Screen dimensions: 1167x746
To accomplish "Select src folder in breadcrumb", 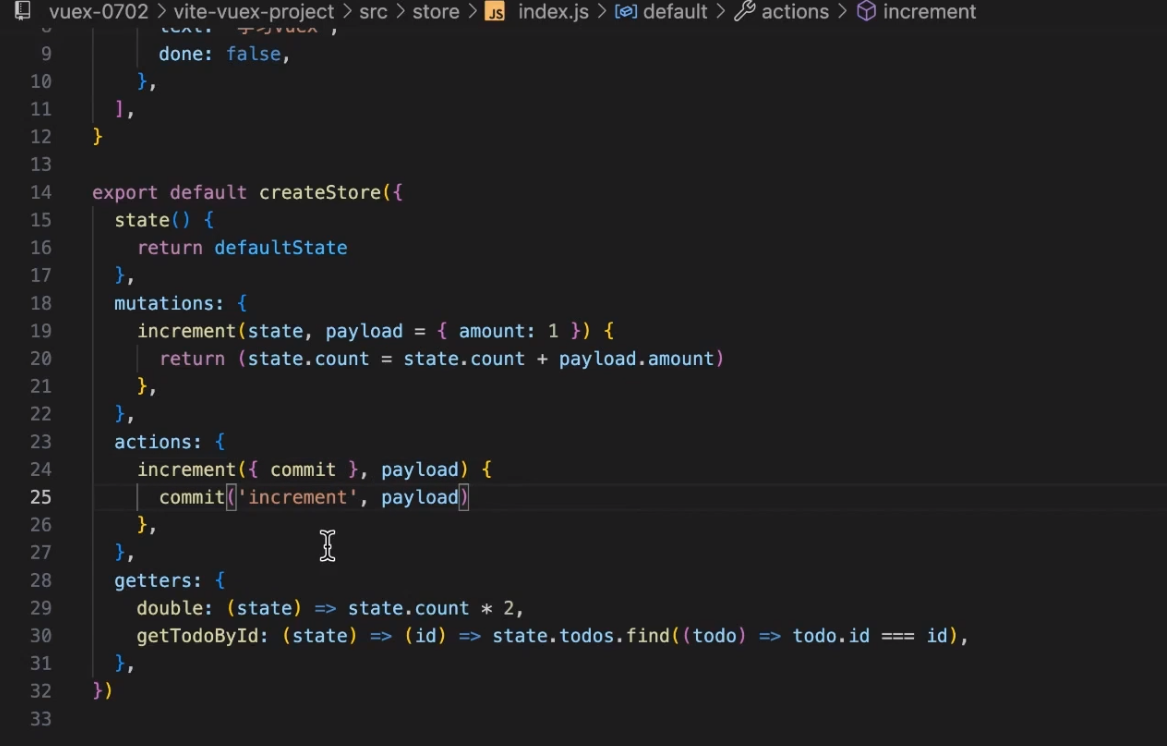I will point(373,12).
